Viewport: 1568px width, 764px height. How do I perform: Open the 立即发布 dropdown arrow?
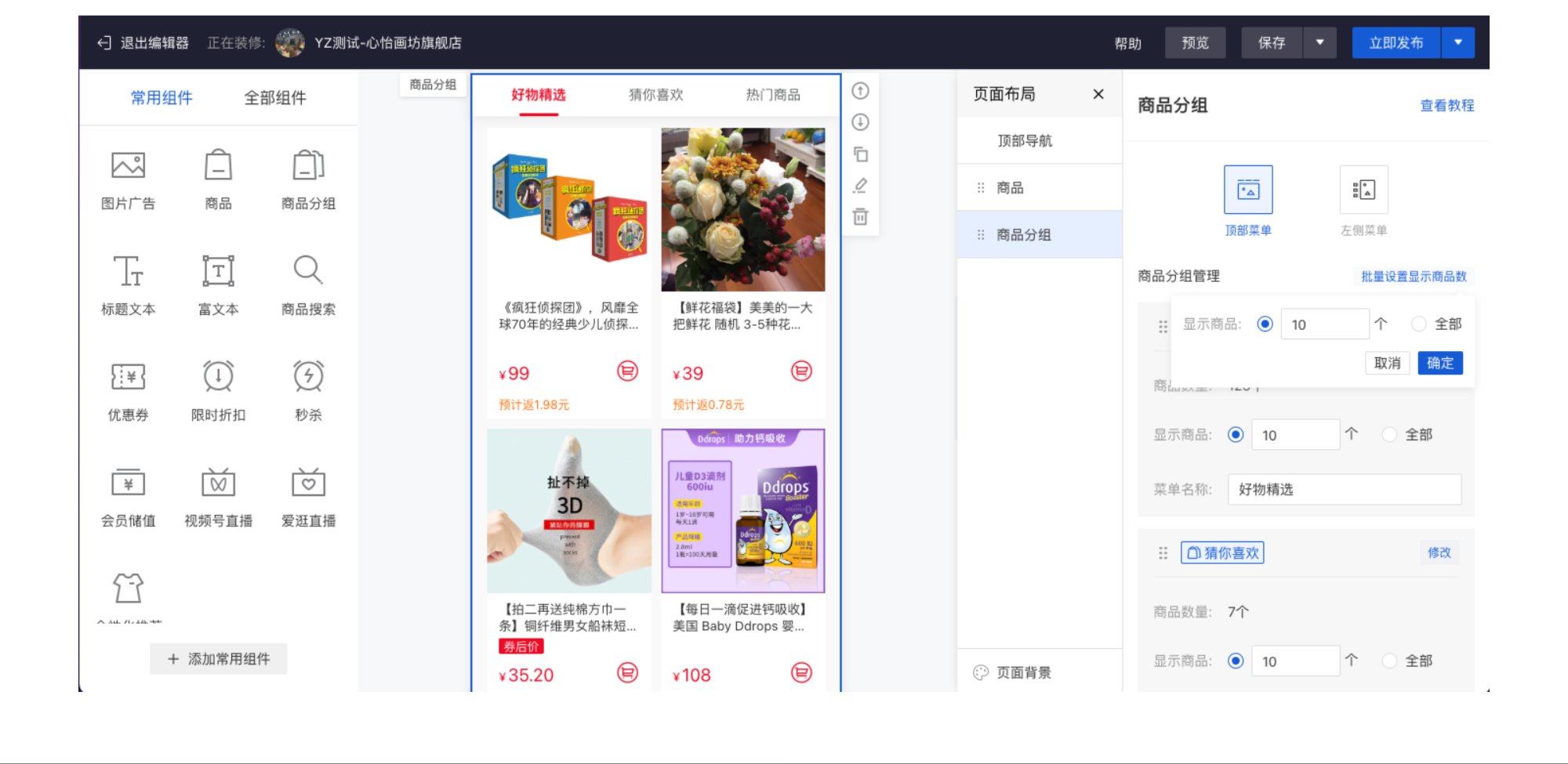(1458, 43)
